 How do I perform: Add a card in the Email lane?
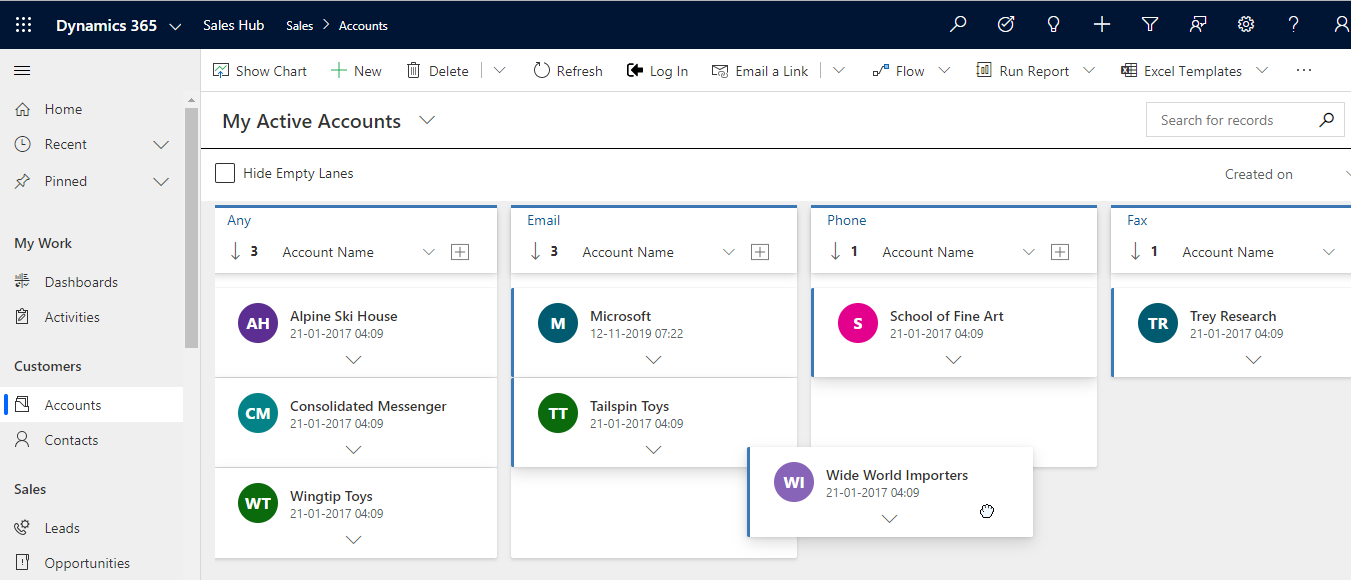point(760,252)
